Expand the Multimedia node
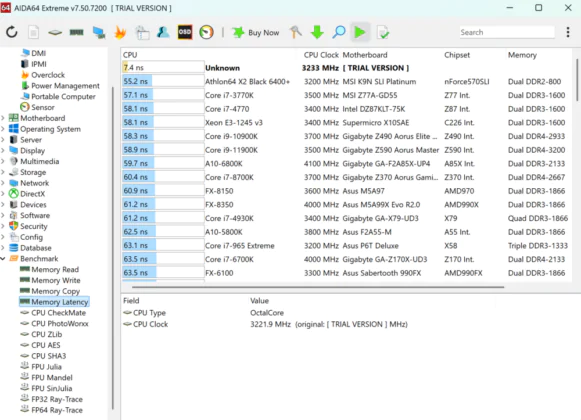The height and width of the screenshot is (420, 581). [x=3, y=161]
